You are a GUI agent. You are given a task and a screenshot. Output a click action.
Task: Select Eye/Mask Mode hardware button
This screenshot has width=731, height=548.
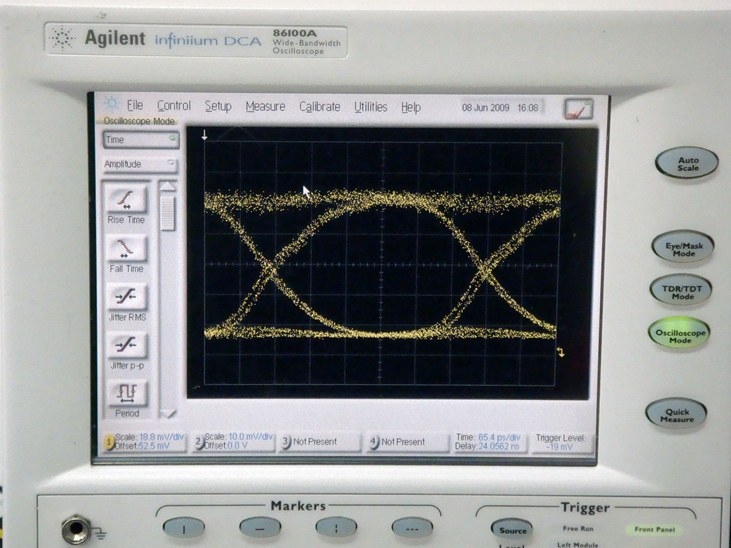point(683,247)
